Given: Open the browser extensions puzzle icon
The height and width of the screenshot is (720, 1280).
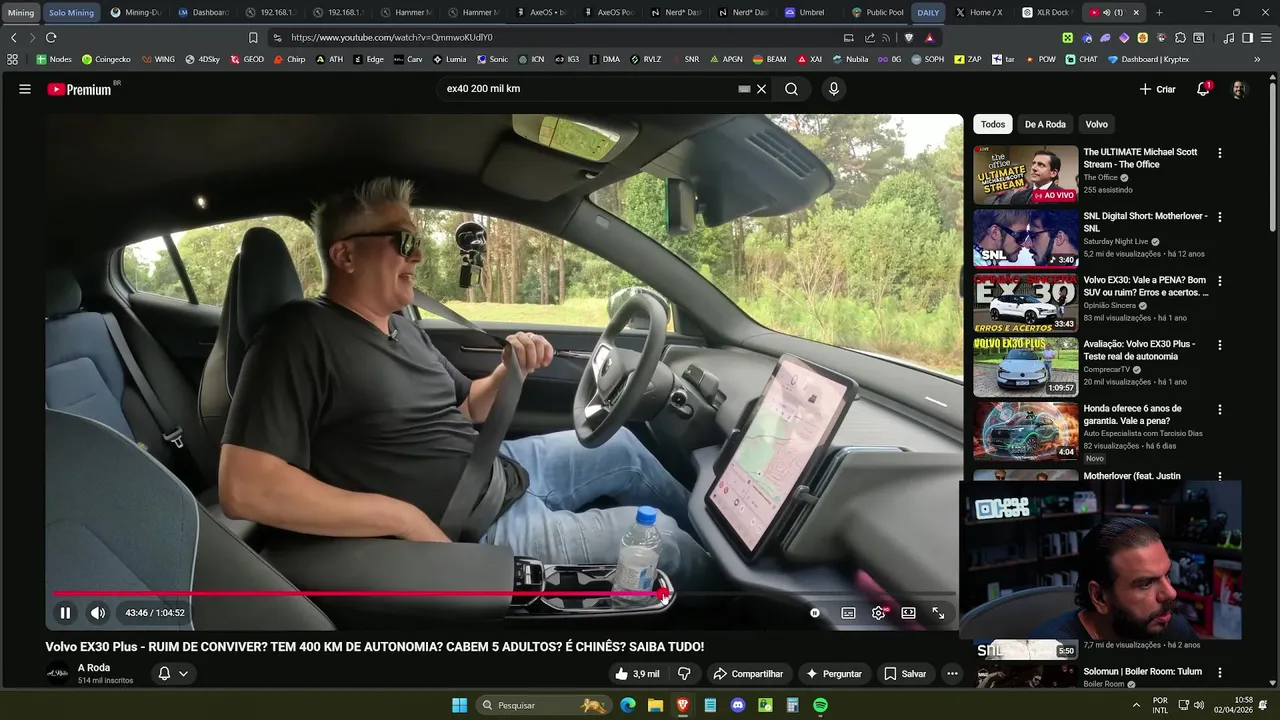Looking at the screenshot, I should click(1180, 37).
